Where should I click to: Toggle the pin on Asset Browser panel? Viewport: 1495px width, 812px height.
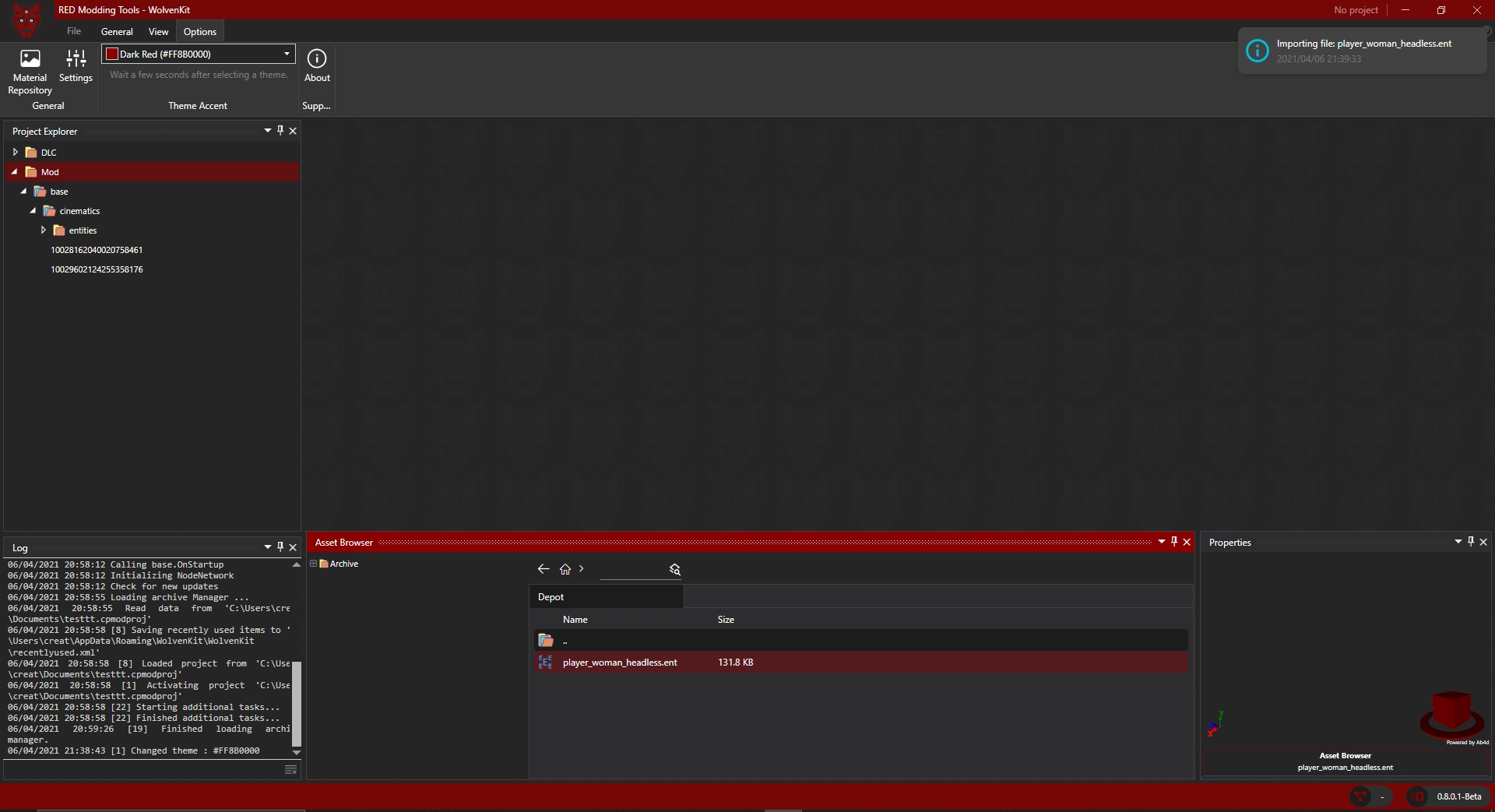tap(1174, 542)
